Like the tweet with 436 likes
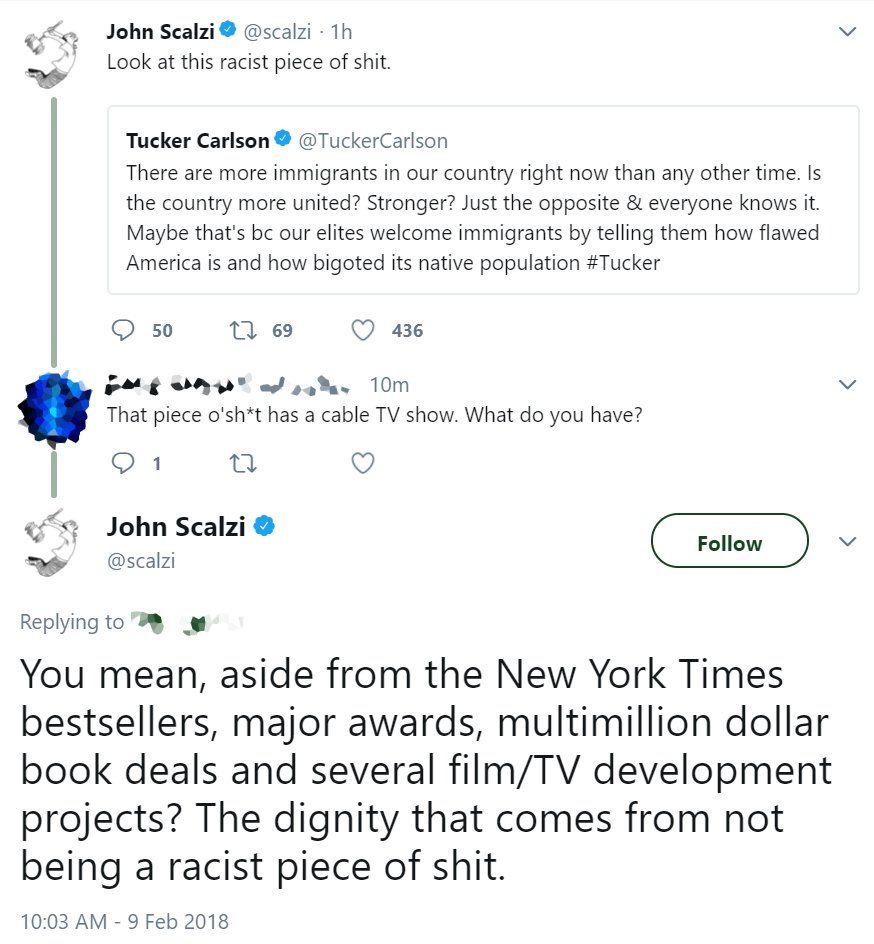Viewport: 874px width, 944px height. pyautogui.click(x=364, y=330)
